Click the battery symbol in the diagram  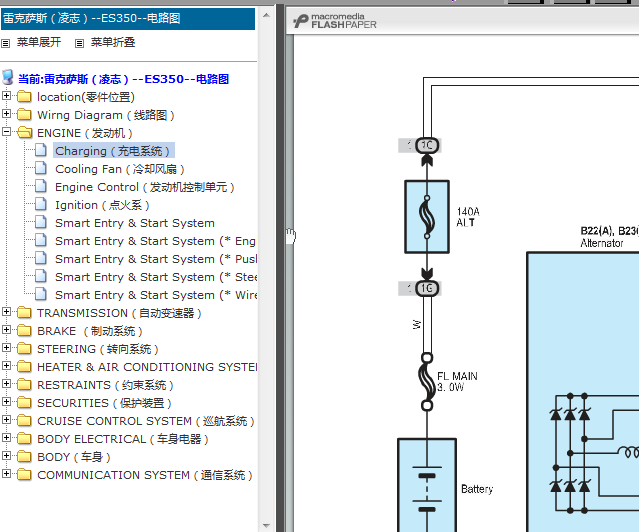coord(426,486)
